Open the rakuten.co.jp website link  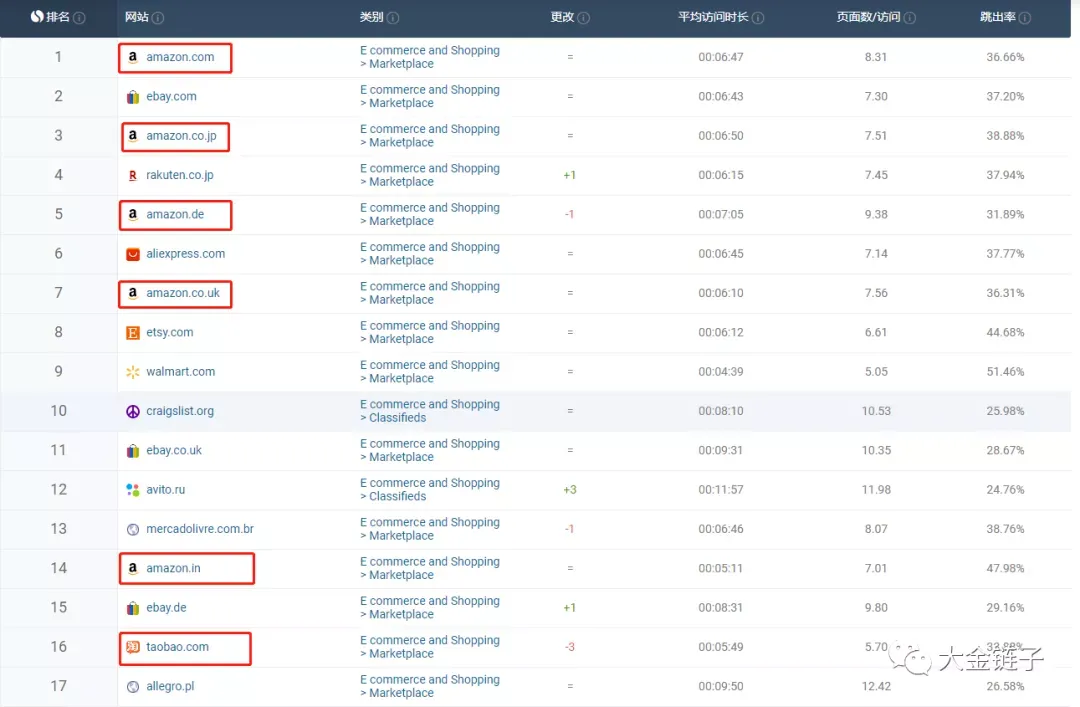(x=180, y=175)
